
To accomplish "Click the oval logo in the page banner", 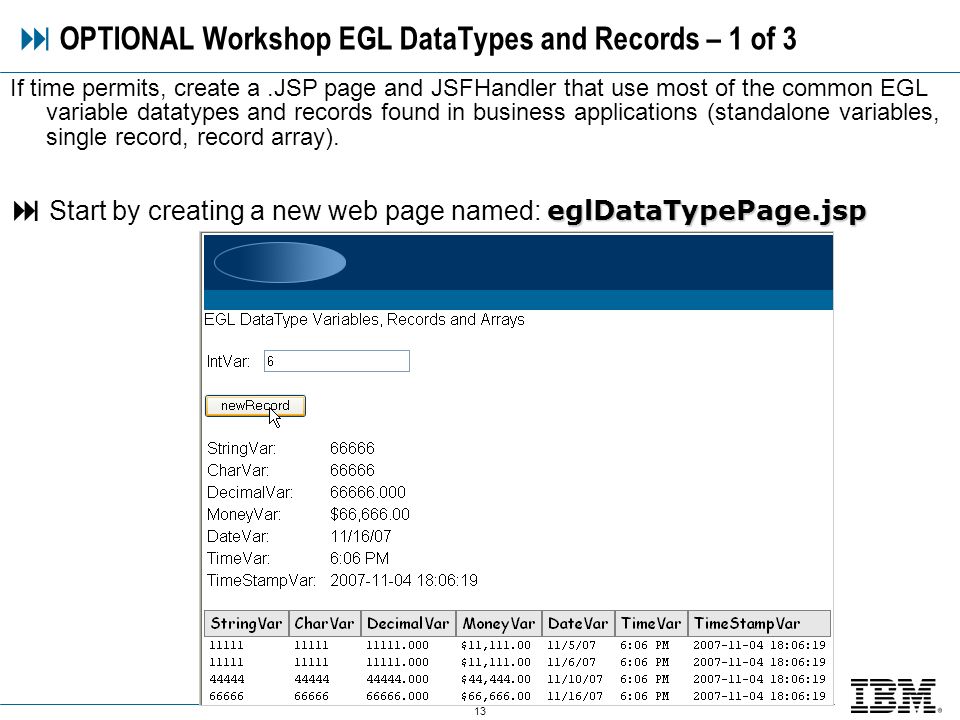I will pos(280,263).
